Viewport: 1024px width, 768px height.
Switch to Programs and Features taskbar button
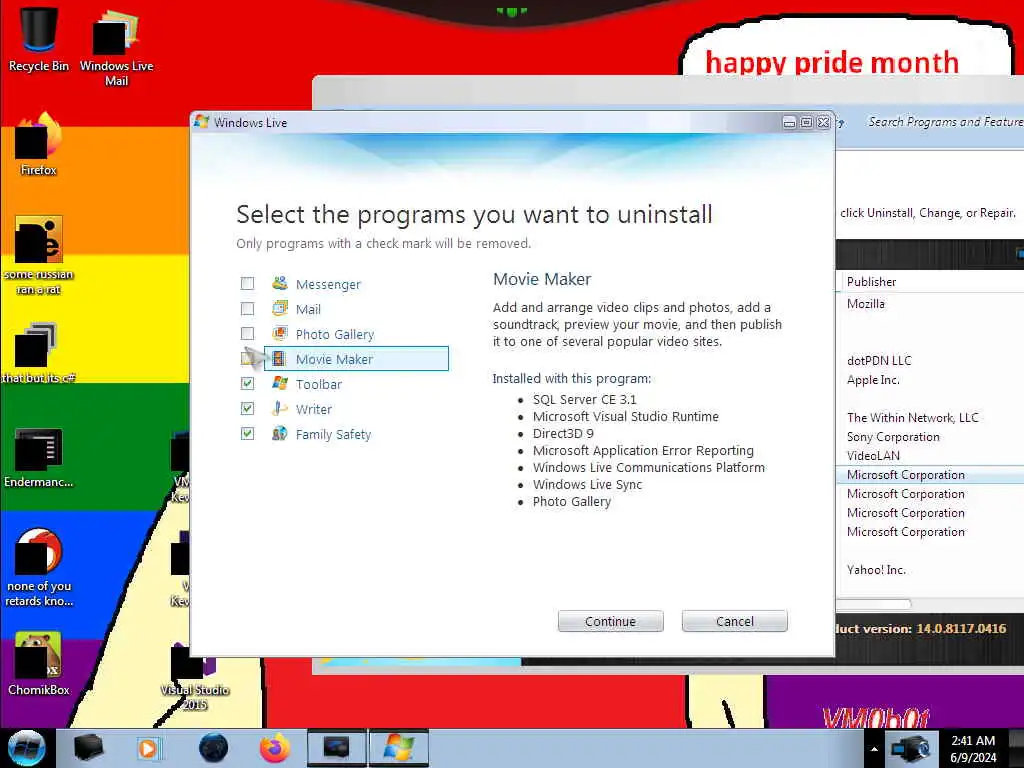point(336,748)
